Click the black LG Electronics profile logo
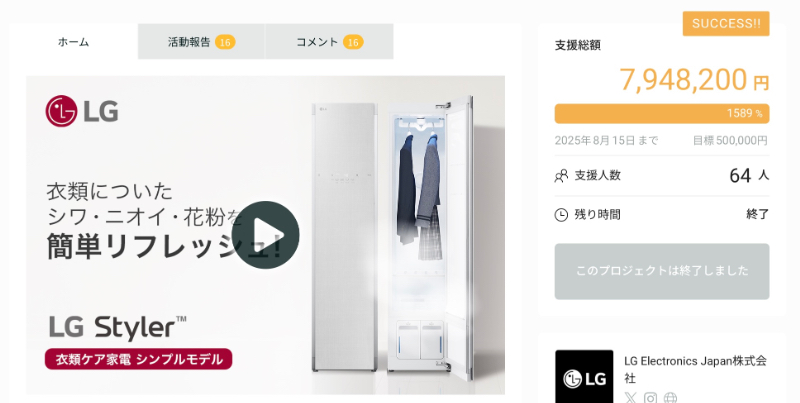The image size is (800, 403). [x=584, y=376]
